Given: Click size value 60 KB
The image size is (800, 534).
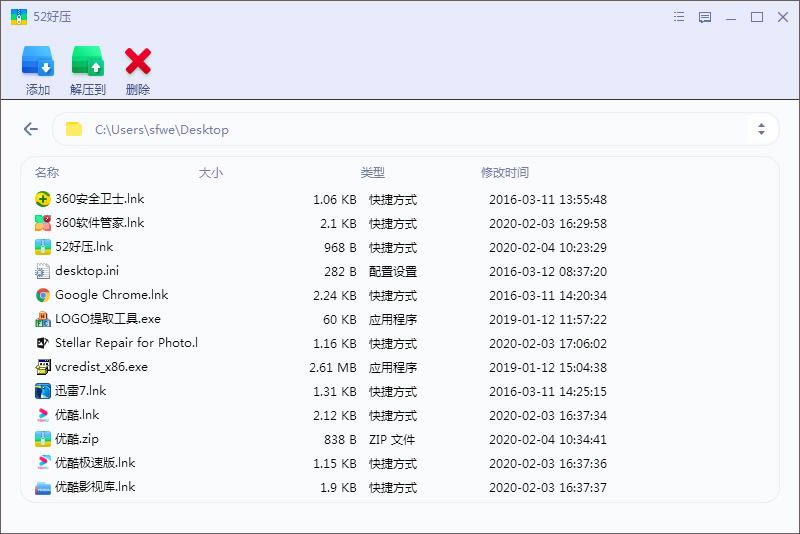Looking at the screenshot, I should click(340, 319).
